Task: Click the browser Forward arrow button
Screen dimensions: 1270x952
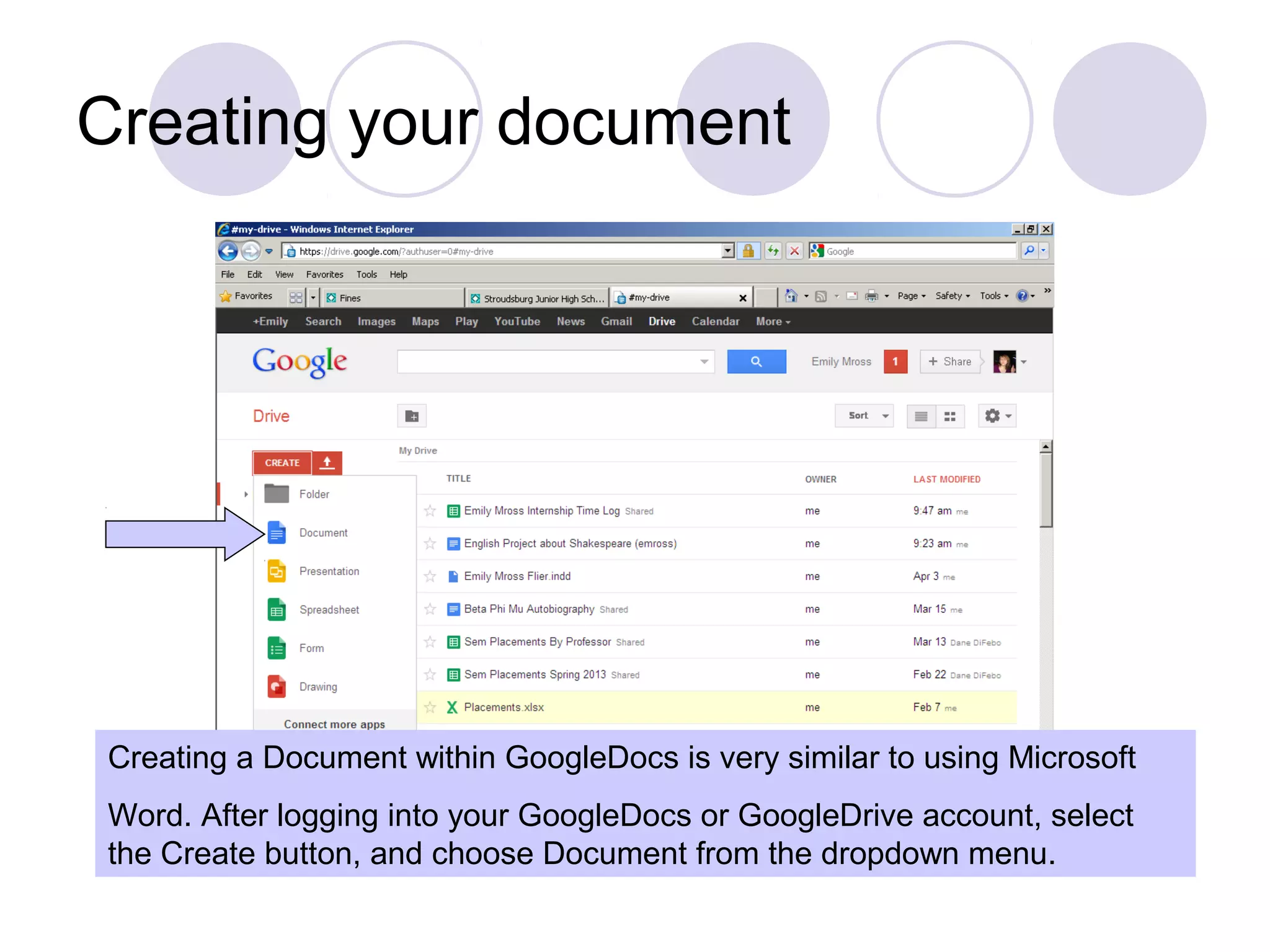Action: [251, 251]
